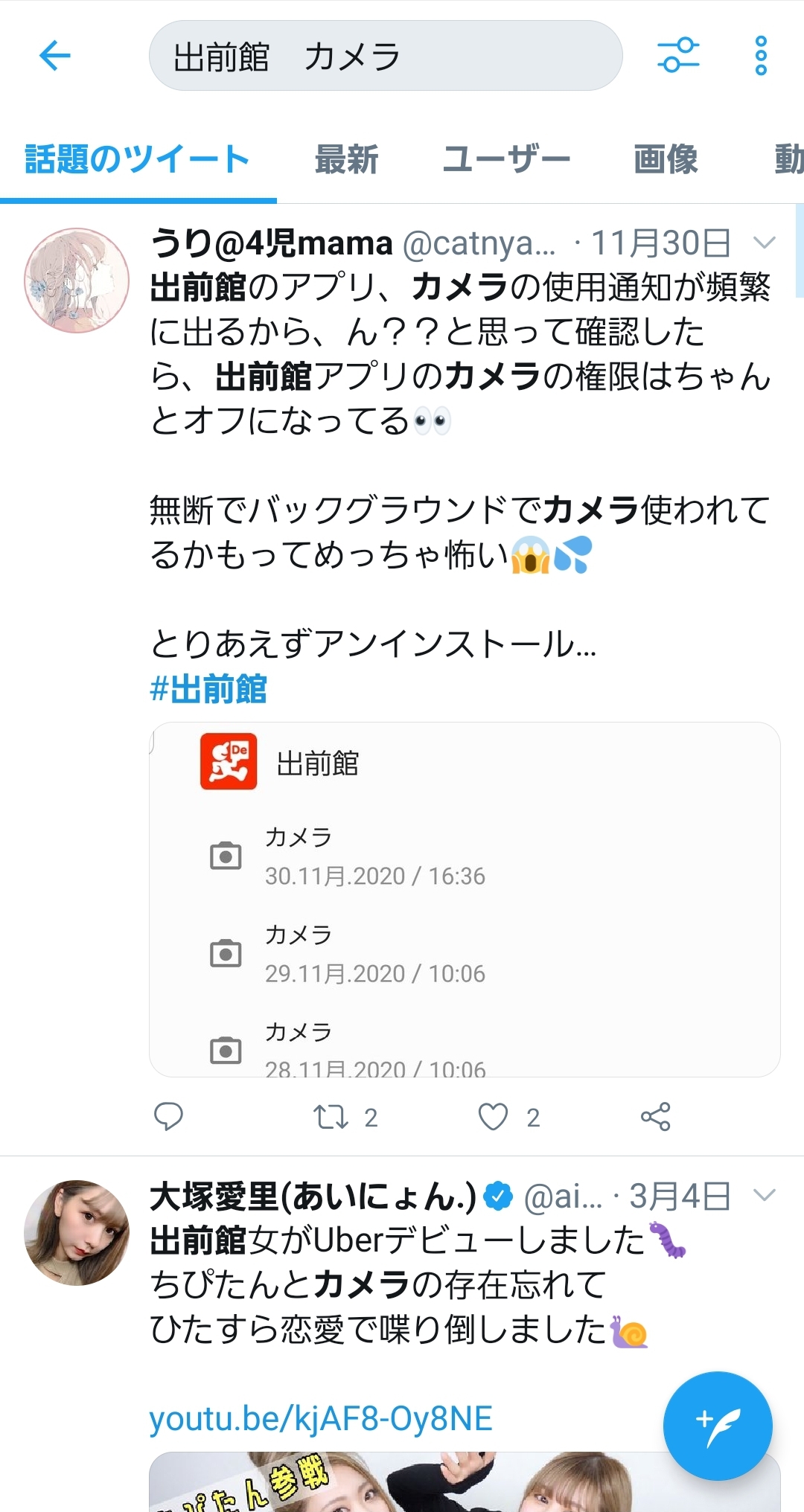Image resolution: width=804 pixels, height=1512 pixels.
Task: Reply to うり@4児mama's tweet
Action: point(168,1116)
